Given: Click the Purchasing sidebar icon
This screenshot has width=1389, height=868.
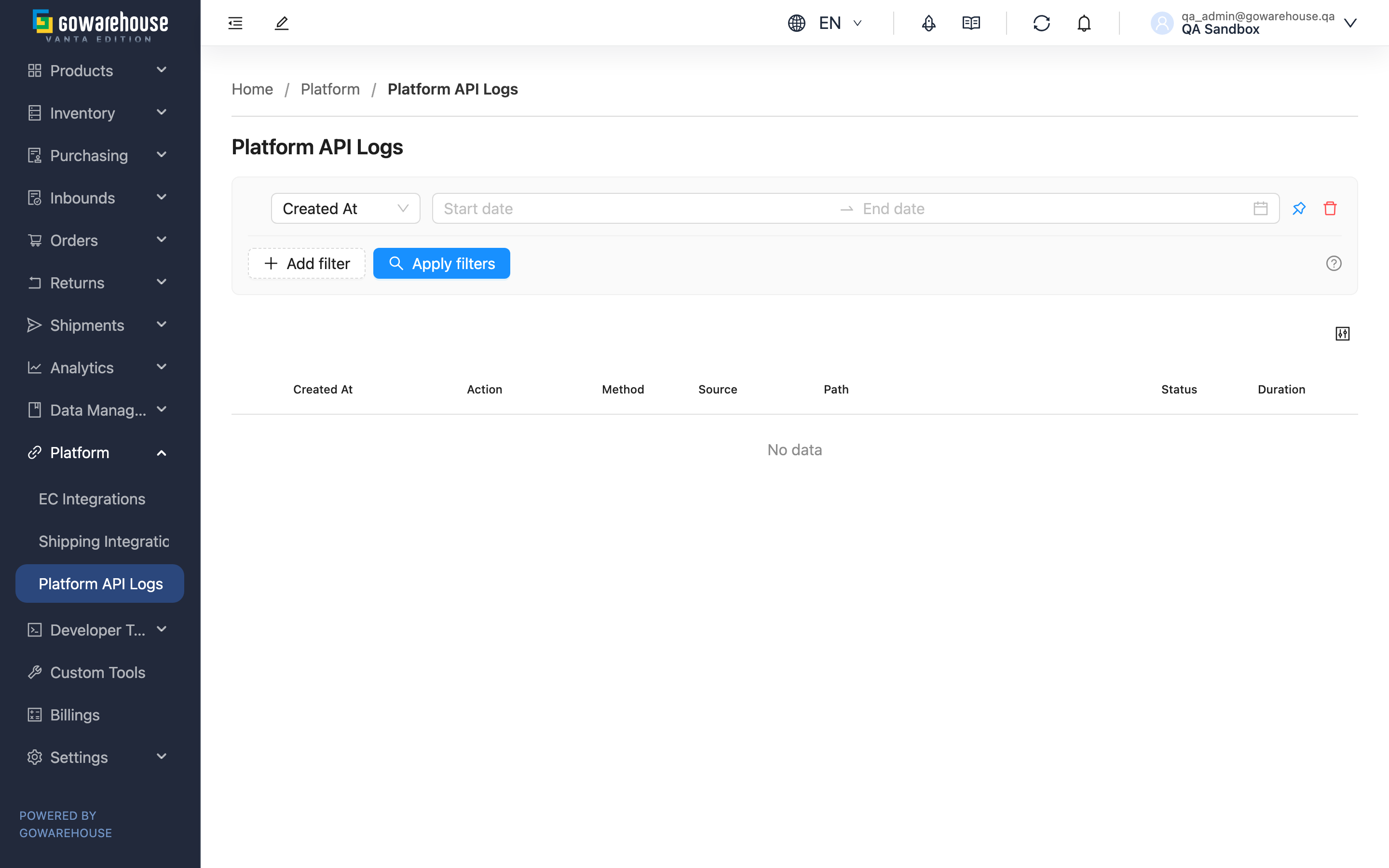Looking at the screenshot, I should [x=35, y=156].
